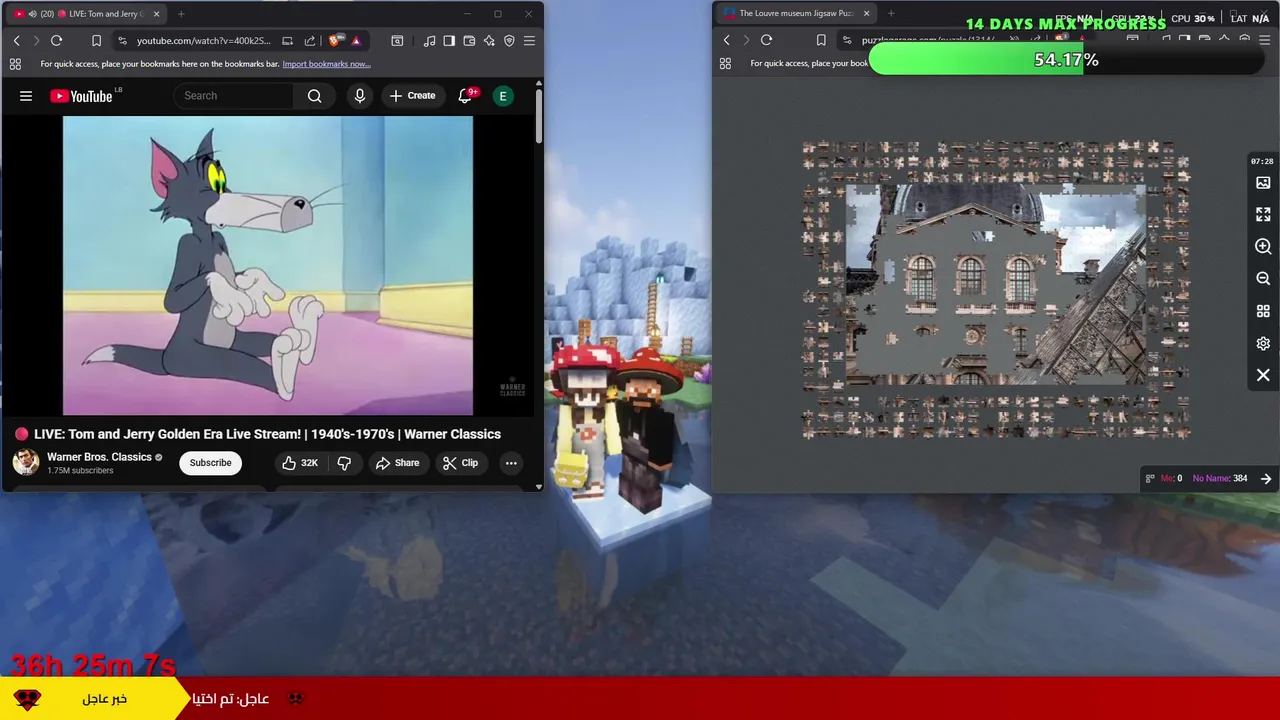Screen dimensions: 1280x720
Task: Reload the puzzlegarage page
Action: (x=766, y=40)
